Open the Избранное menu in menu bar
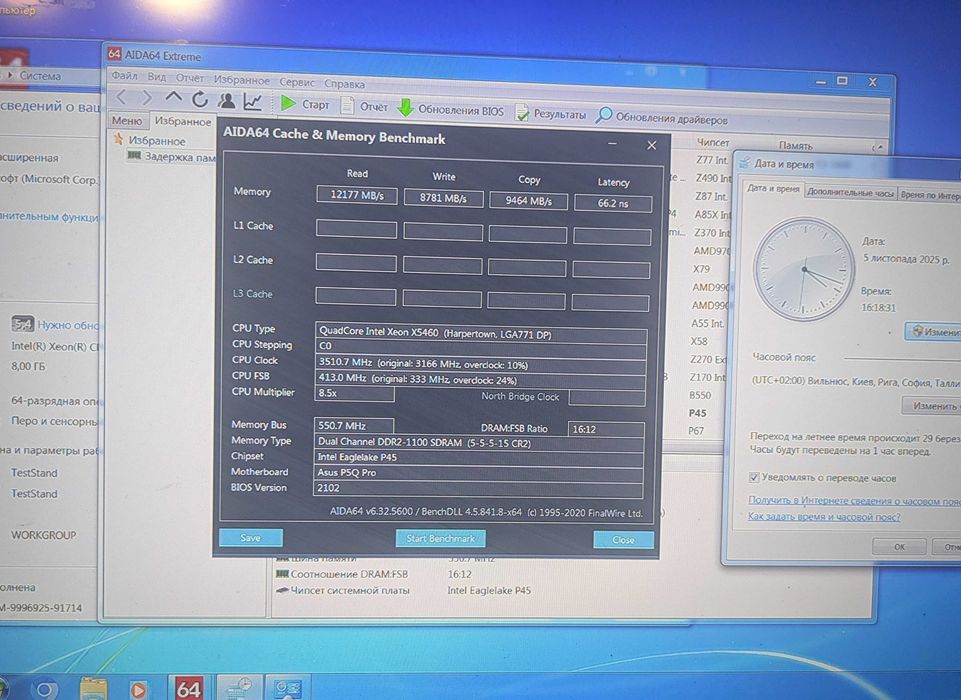Screen dimensions: 961x700 241,80
